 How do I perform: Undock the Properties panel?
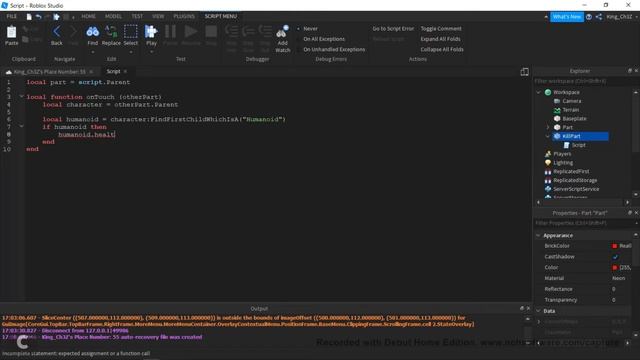[x=630, y=213]
